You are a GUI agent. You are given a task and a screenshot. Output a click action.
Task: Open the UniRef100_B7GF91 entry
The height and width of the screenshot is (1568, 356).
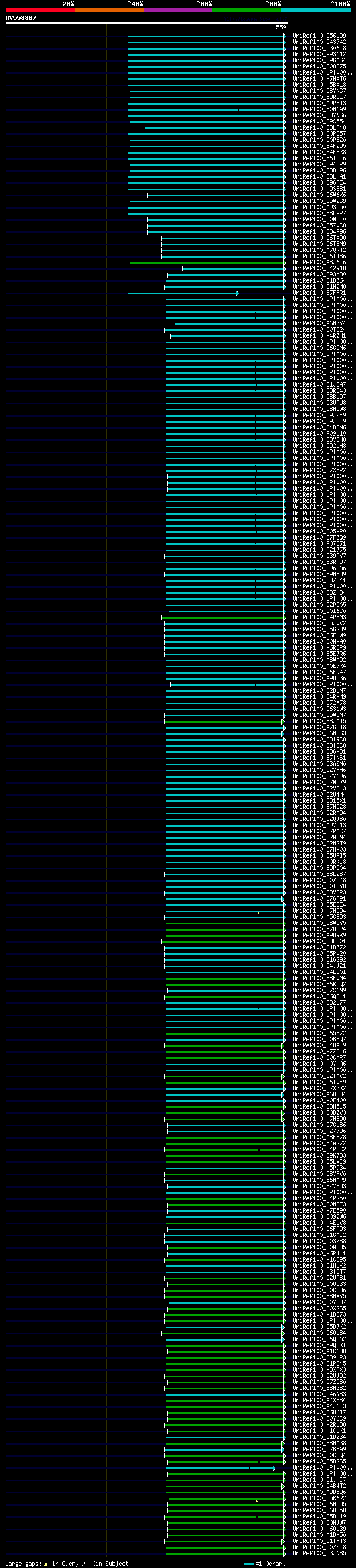coord(319,898)
